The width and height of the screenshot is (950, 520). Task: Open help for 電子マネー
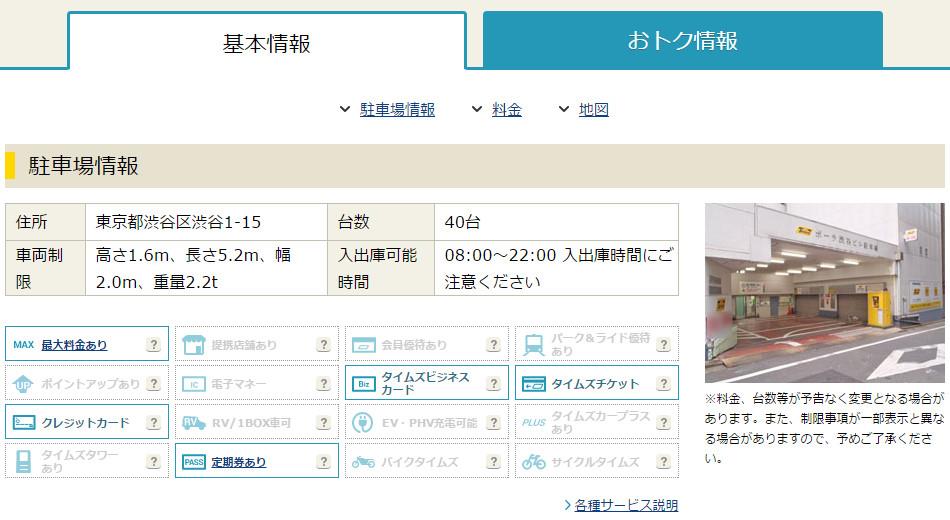click(324, 384)
